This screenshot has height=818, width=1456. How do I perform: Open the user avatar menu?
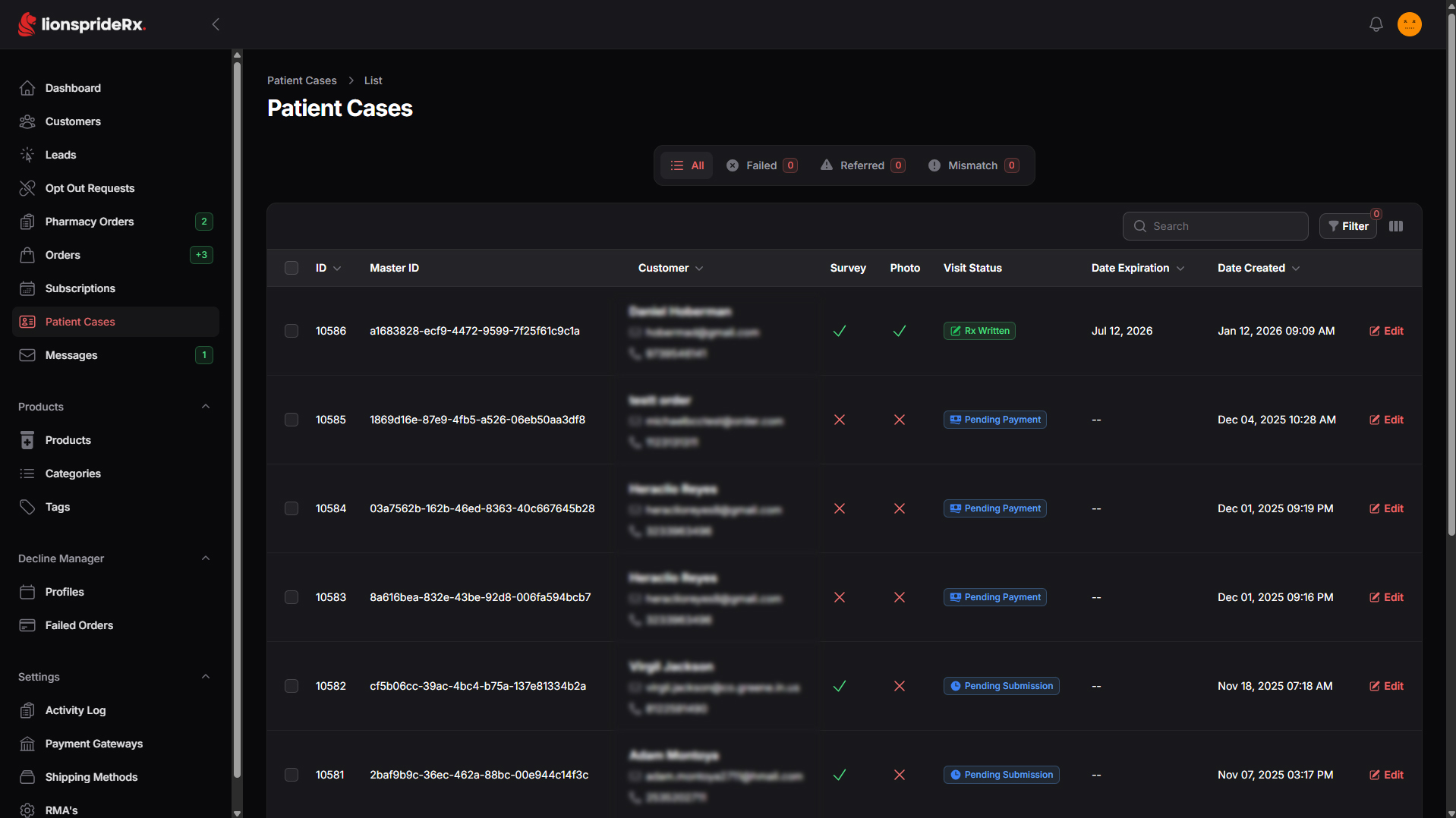click(1410, 24)
